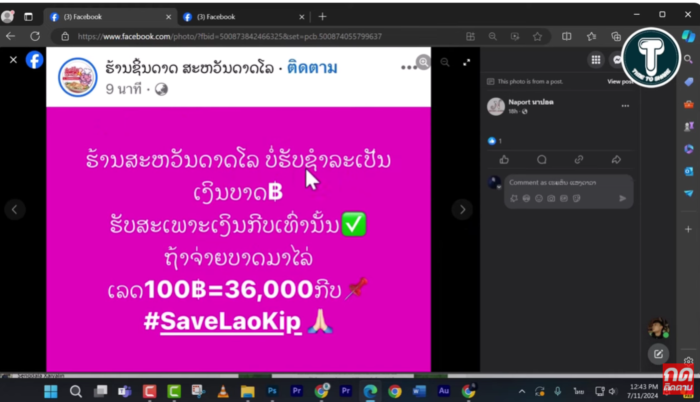
Task: Open Adobe Audition from the taskbar
Action: pyautogui.click(x=444, y=391)
